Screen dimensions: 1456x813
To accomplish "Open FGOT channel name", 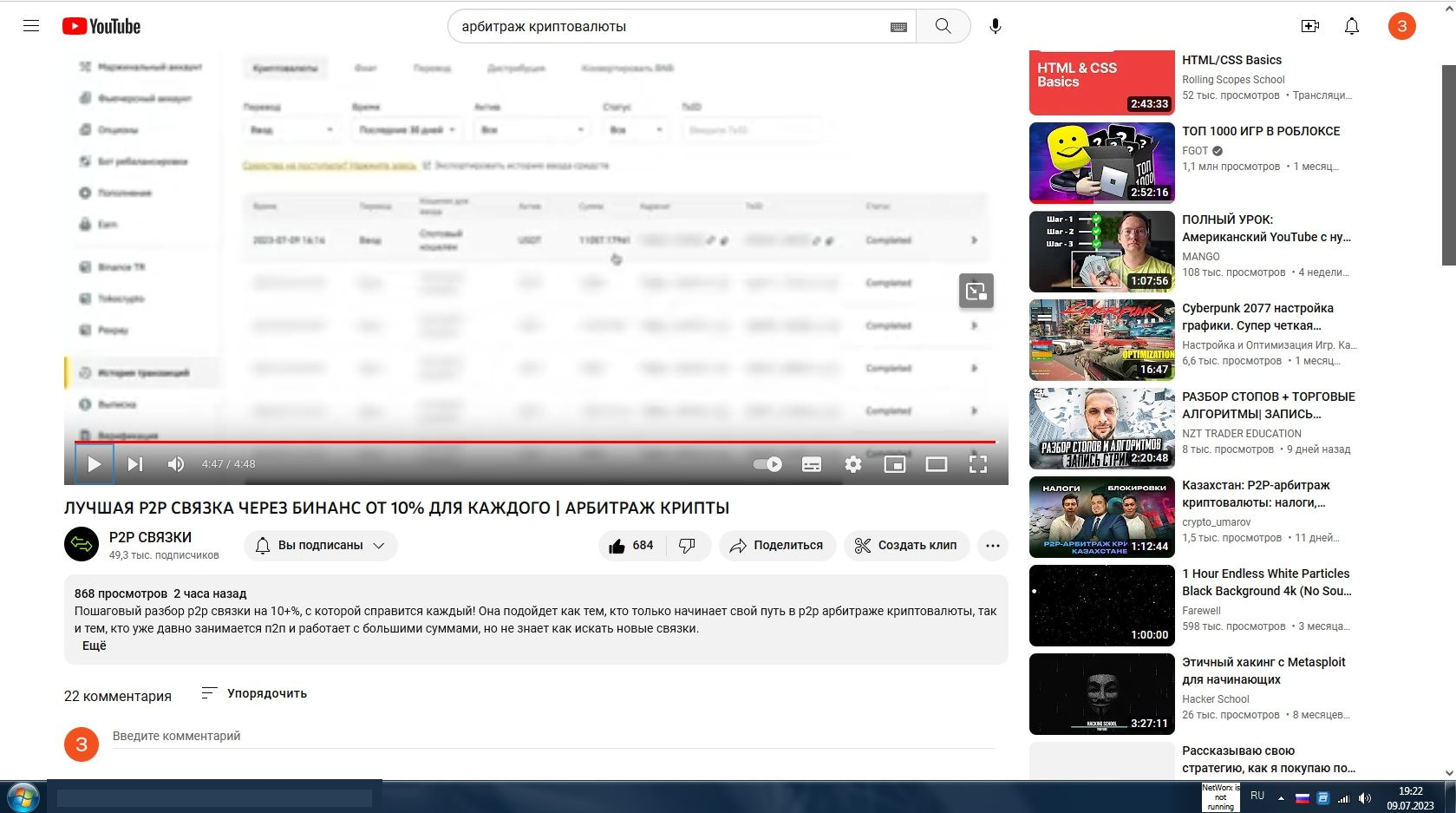I will click(x=1195, y=151).
